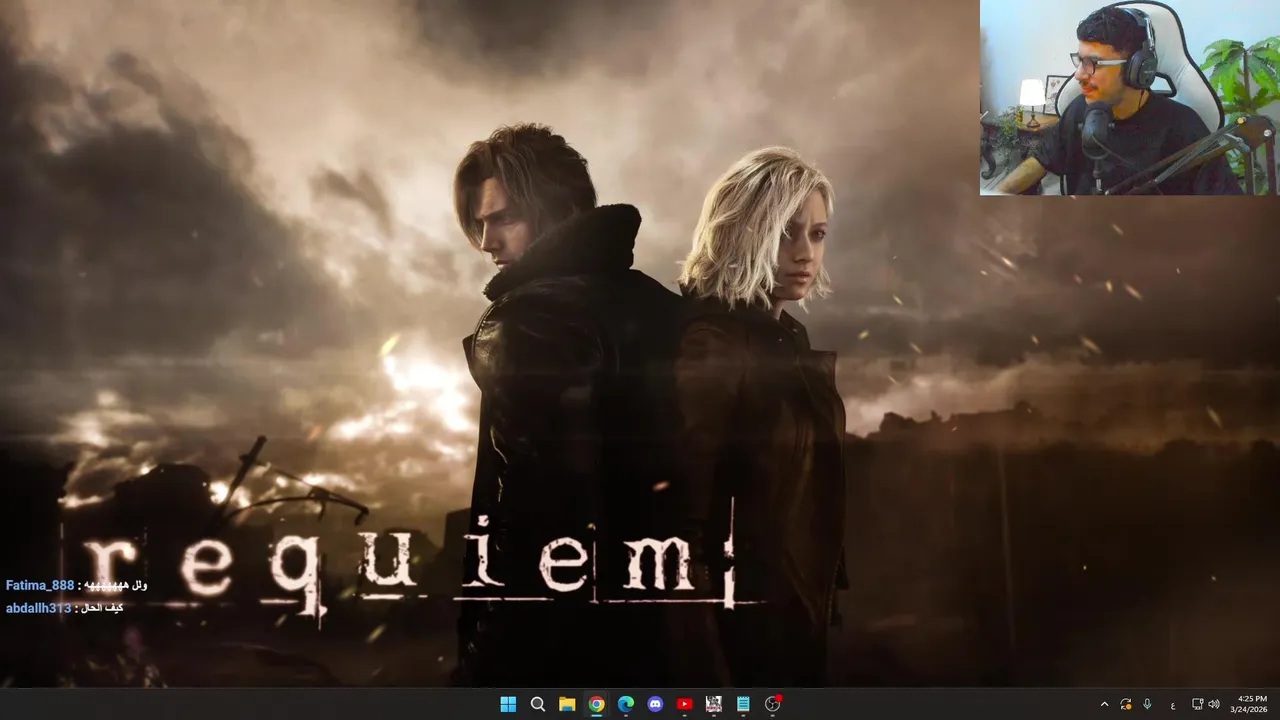Open network settings tray icon
The width and height of the screenshot is (1280, 720).
coord(1198,704)
